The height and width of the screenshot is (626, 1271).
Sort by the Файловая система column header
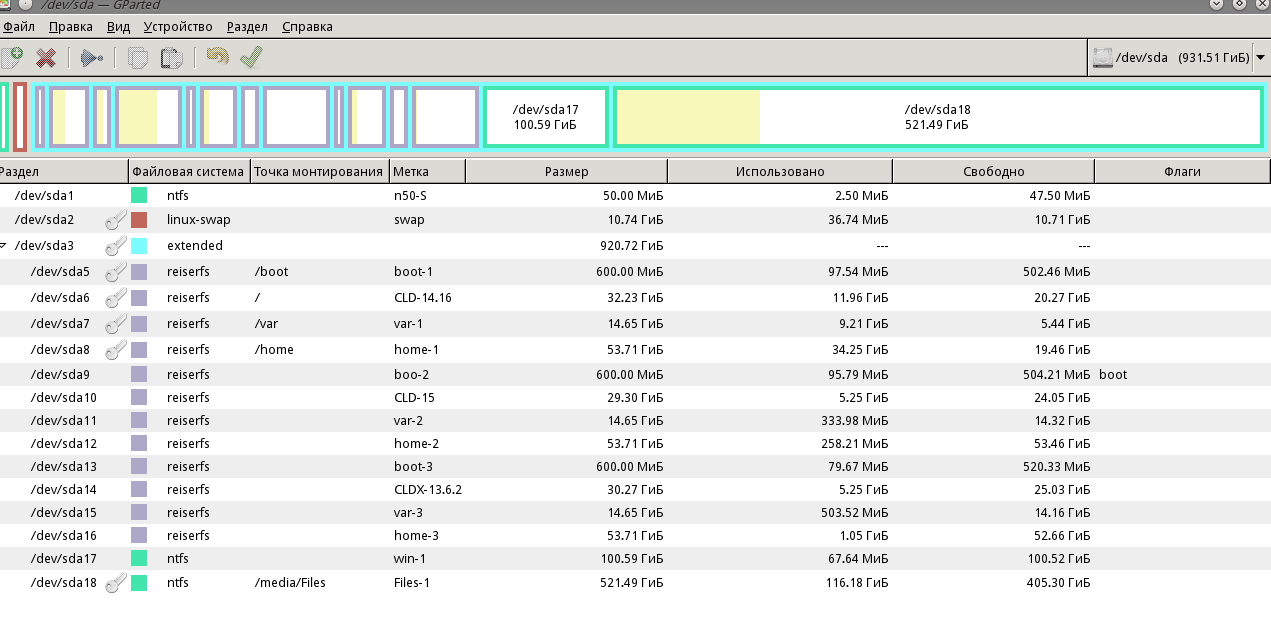(x=189, y=171)
